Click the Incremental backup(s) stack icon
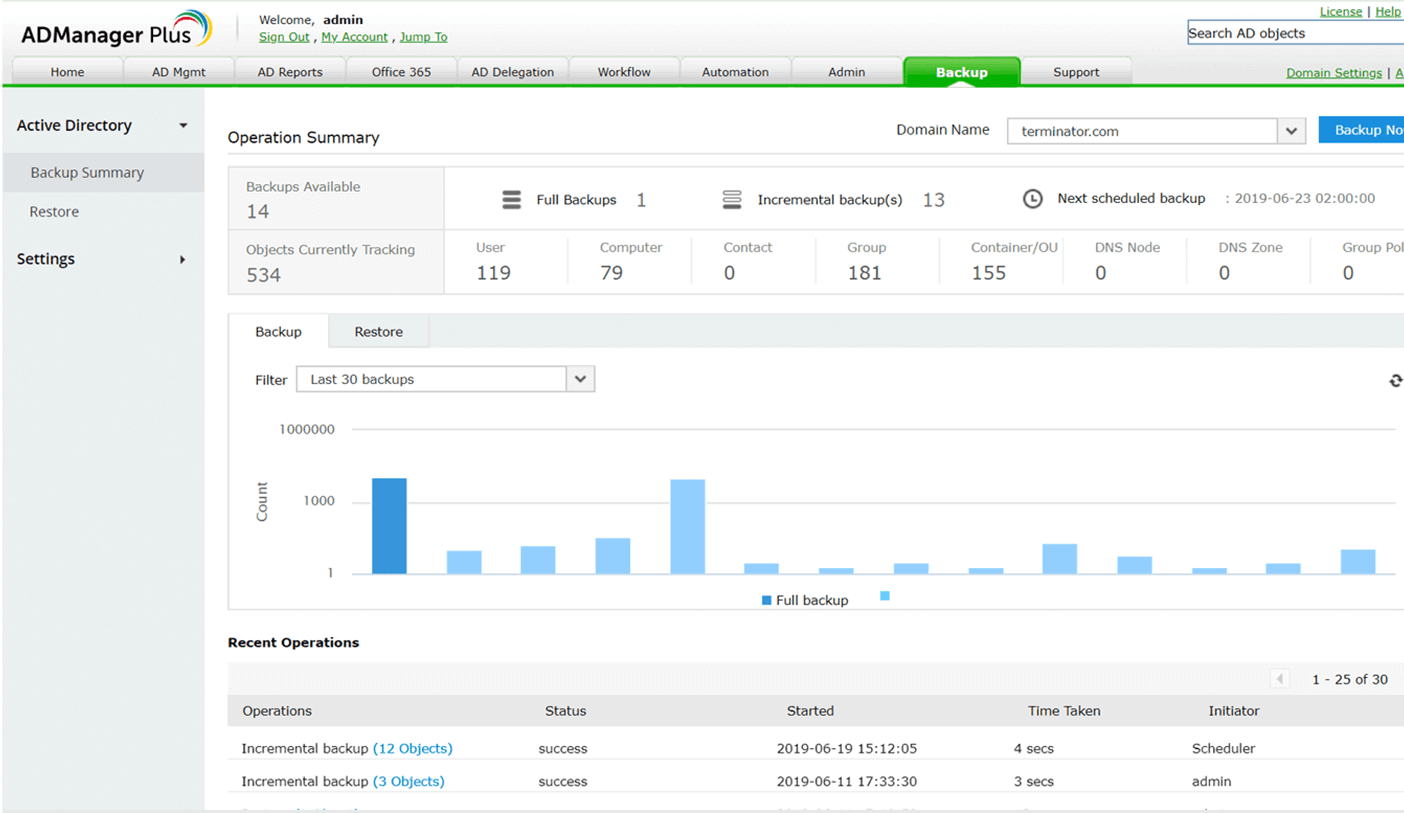 click(732, 200)
